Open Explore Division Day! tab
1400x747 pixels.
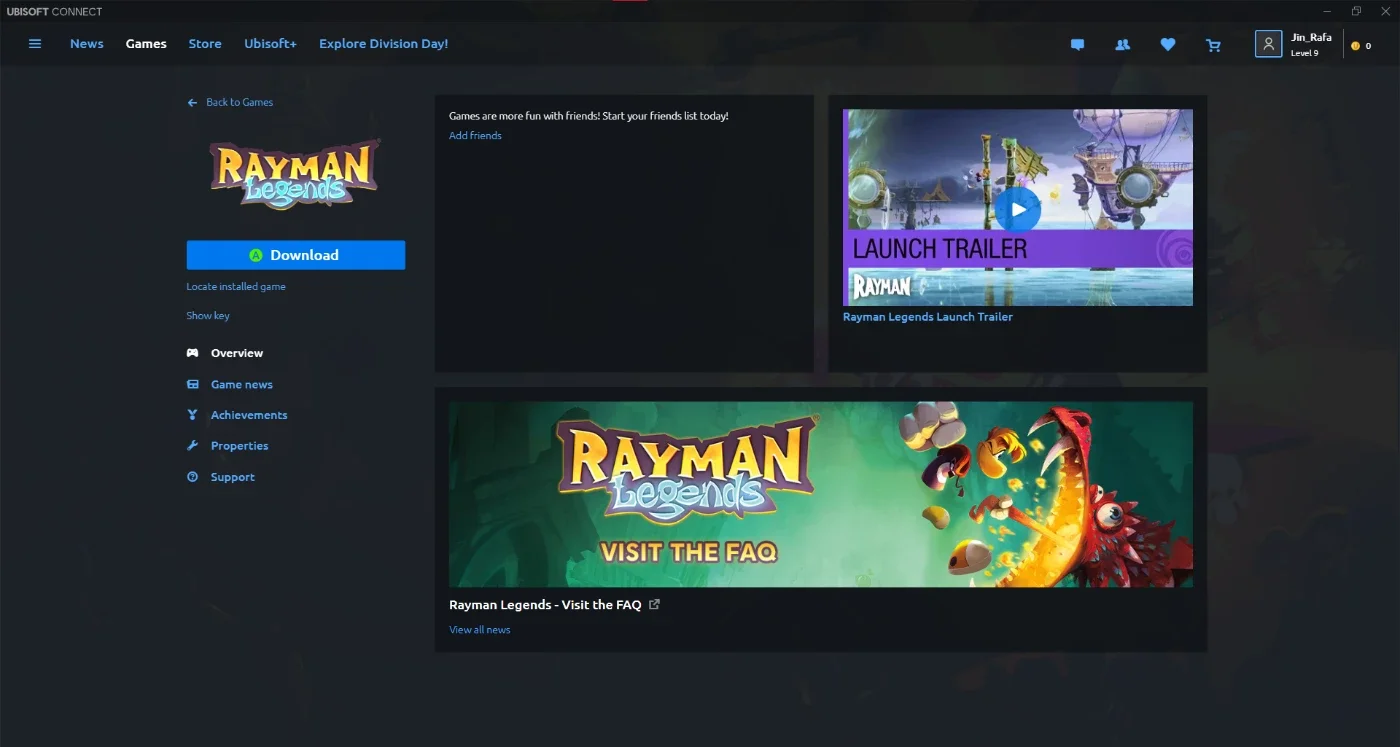pos(383,44)
